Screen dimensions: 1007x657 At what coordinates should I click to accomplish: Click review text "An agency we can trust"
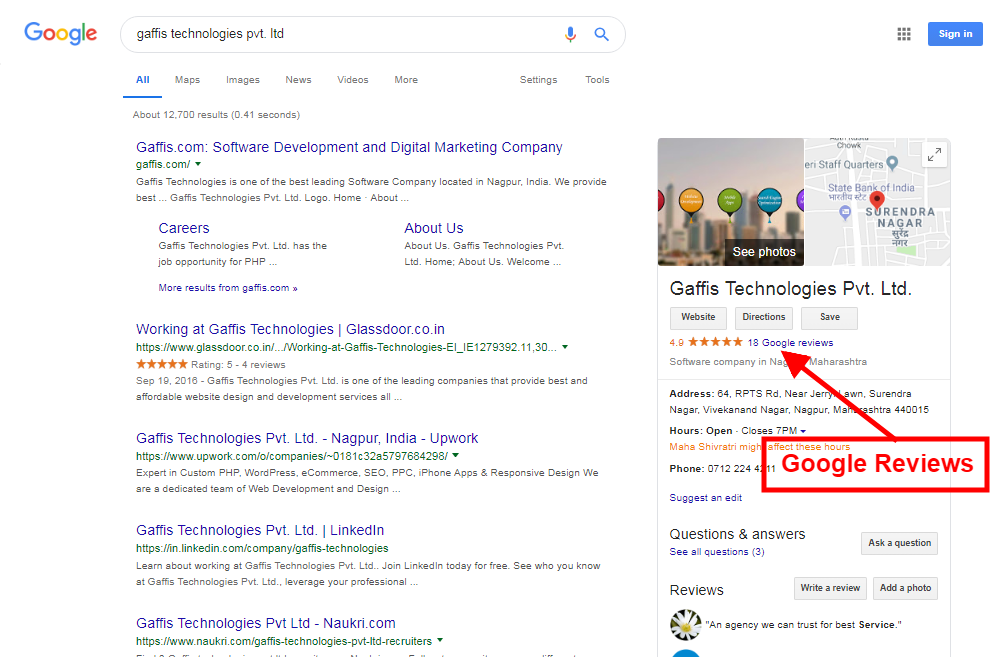[x=803, y=624]
